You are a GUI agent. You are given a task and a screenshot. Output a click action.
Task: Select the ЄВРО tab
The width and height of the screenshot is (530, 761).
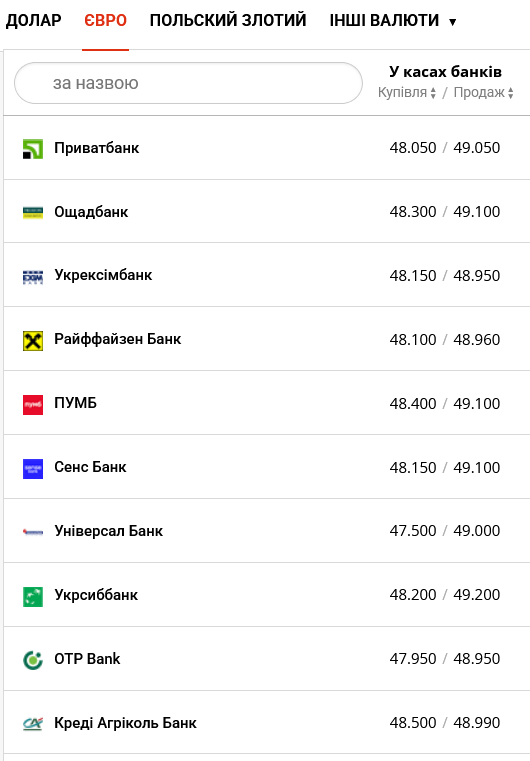pos(105,20)
